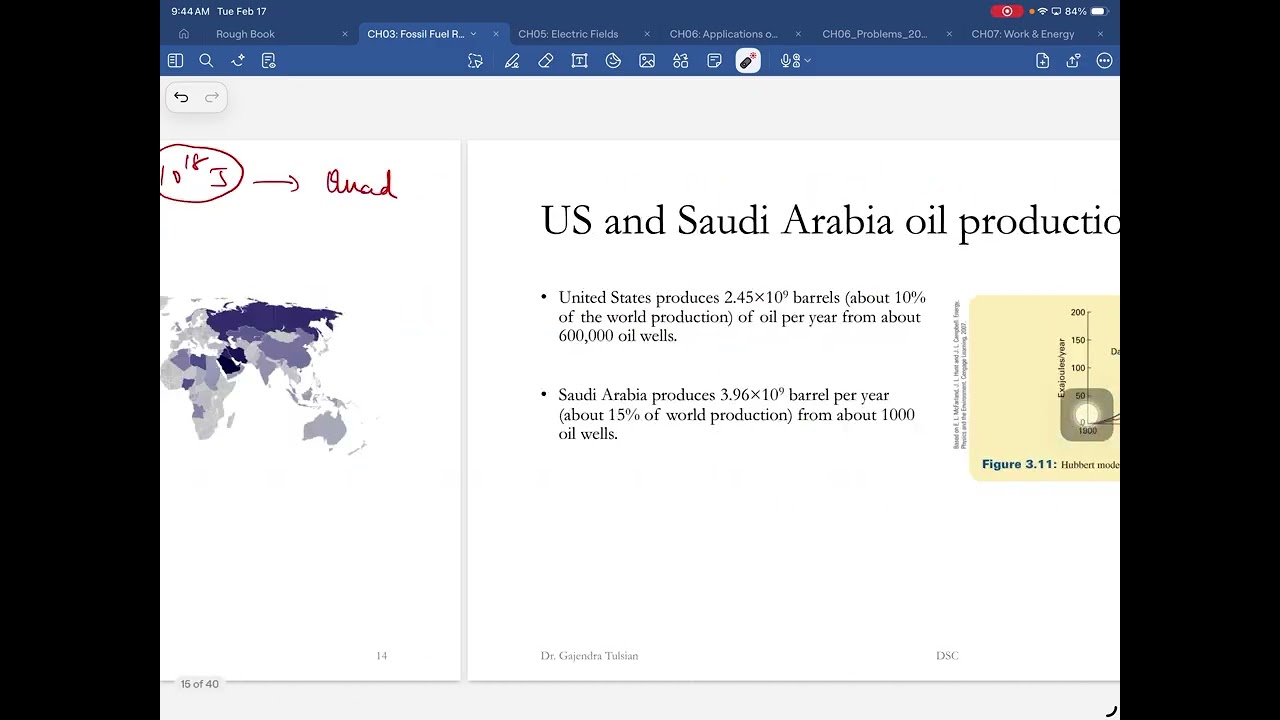Image resolution: width=1280 pixels, height=720 pixels.
Task: Switch to CH06: Applications tab
Action: 723,34
